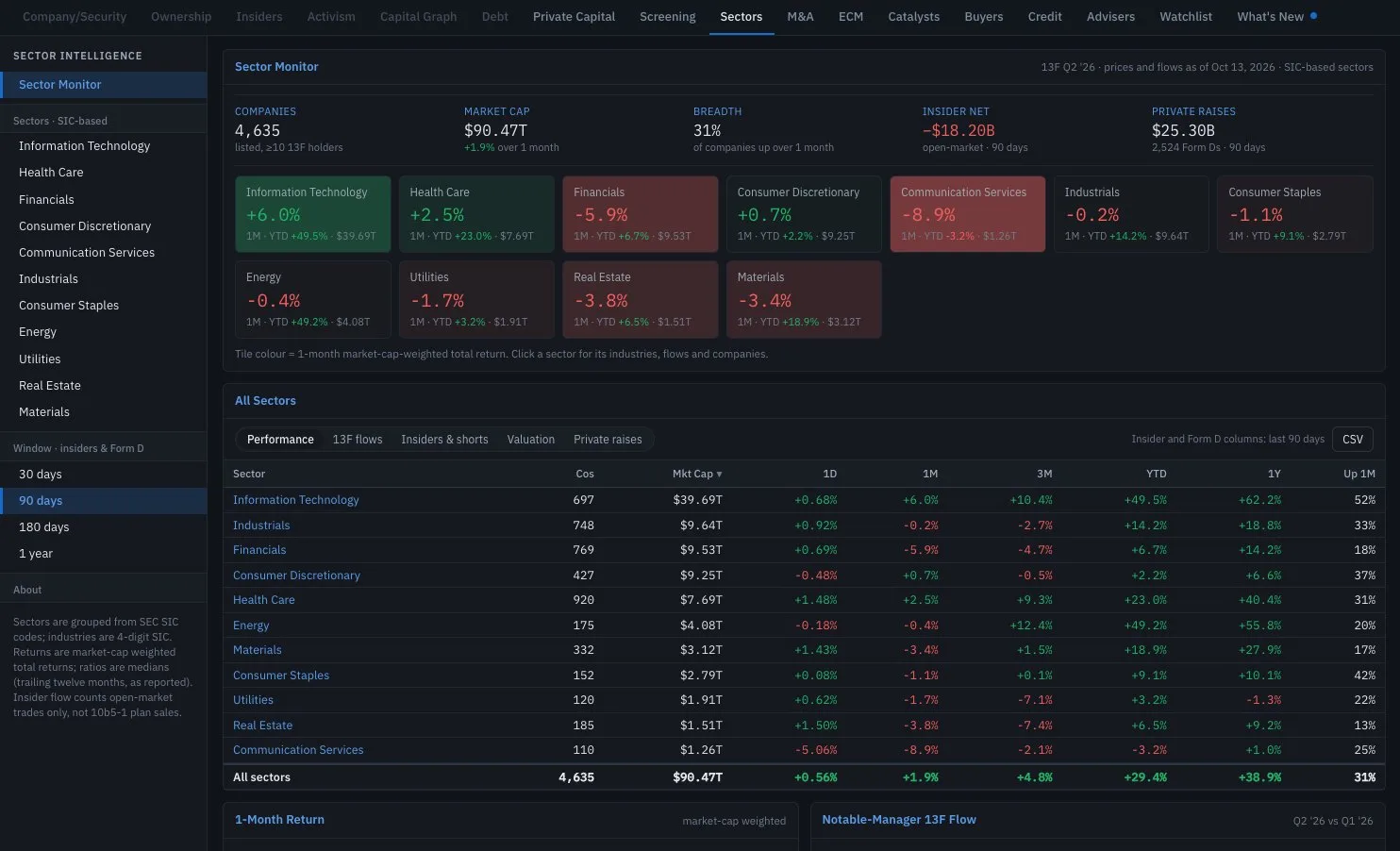Open the Utilities link in table
The height and width of the screenshot is (851, 1400).
point(253,700)
